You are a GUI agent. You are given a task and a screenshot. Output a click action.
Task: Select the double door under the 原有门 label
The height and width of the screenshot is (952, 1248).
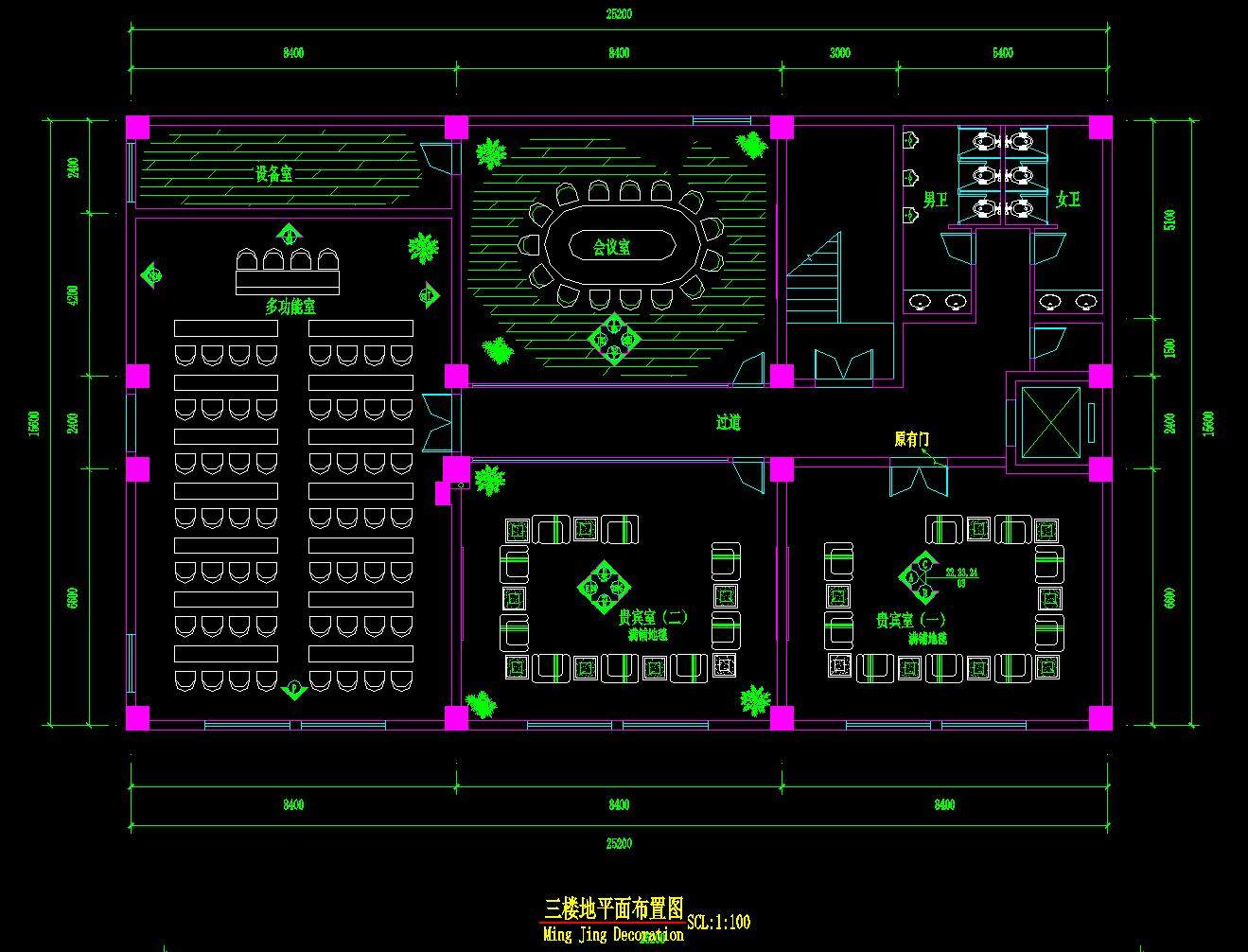click(x=918, y=478)
